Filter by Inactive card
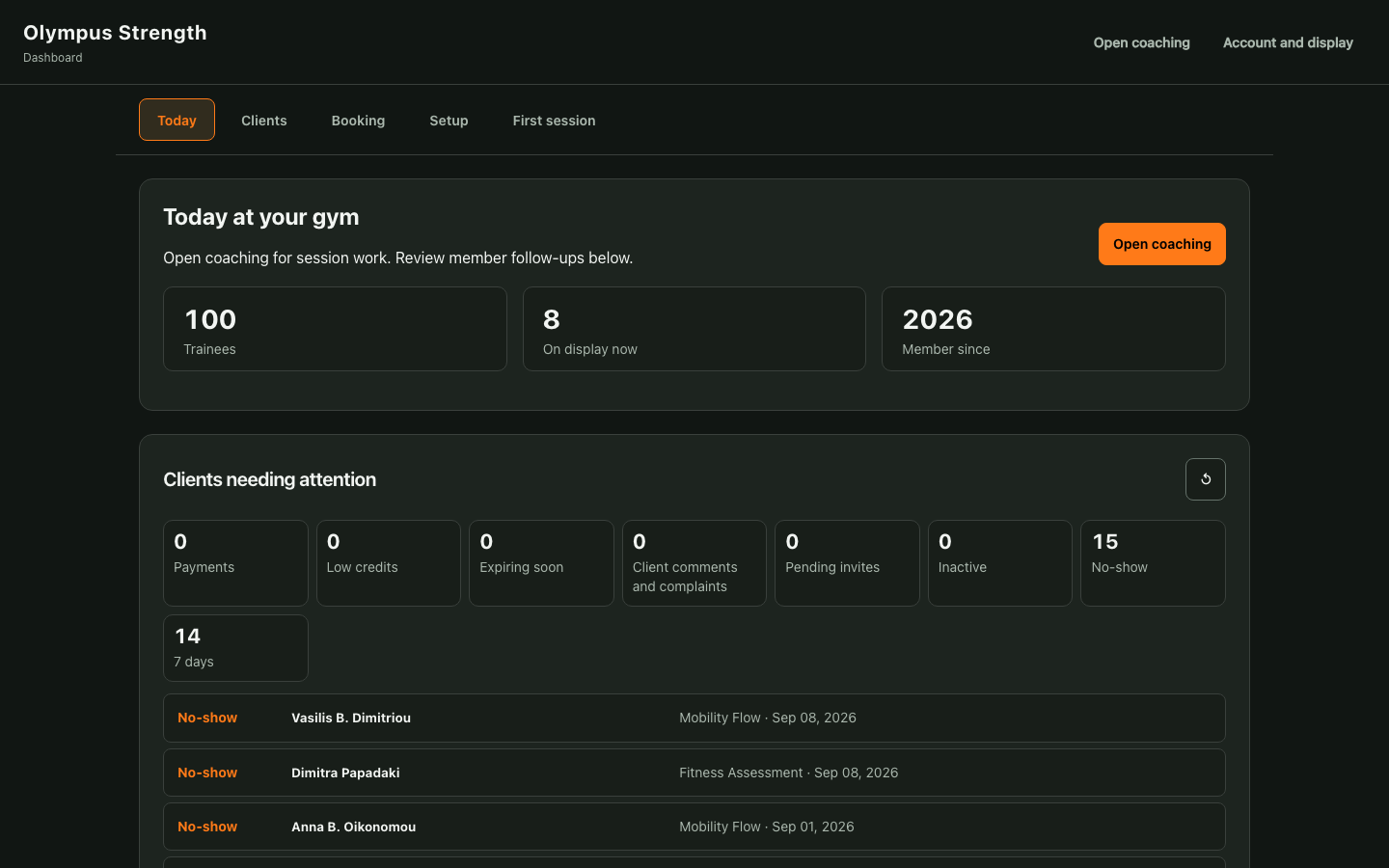Image resolution: width=1389 pixels, height=868 pixels. (999, 563)
